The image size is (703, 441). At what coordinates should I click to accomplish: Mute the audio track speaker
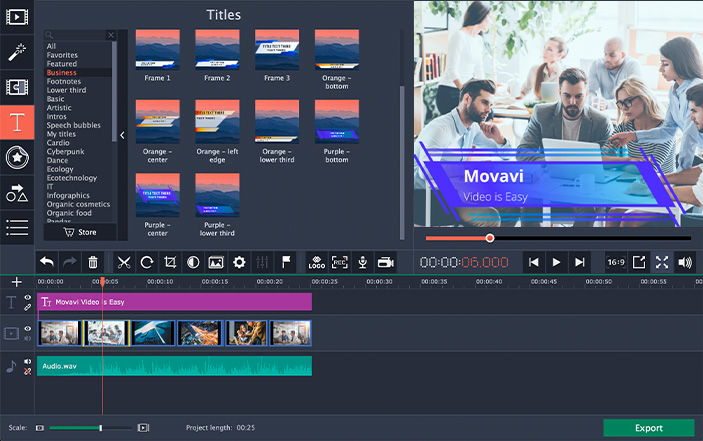point(28,361)
